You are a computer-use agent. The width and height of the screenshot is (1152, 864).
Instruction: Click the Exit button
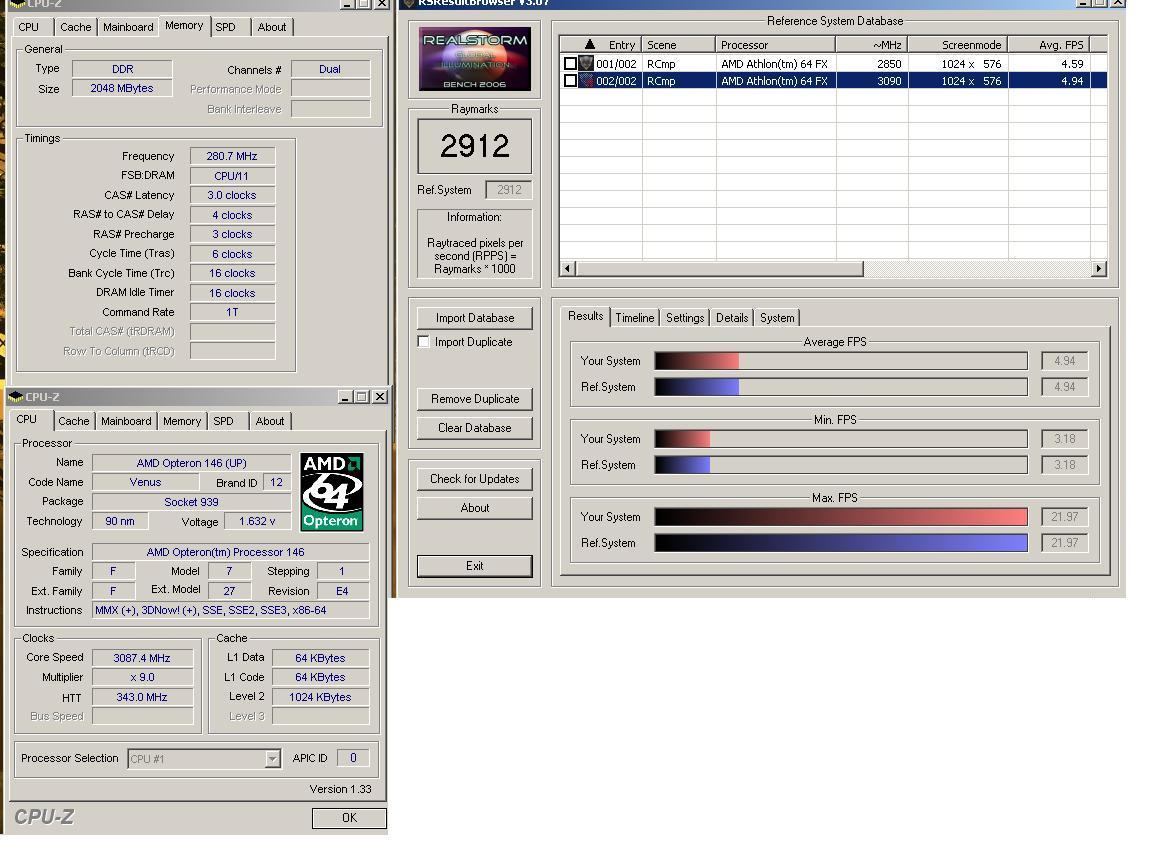475,566
